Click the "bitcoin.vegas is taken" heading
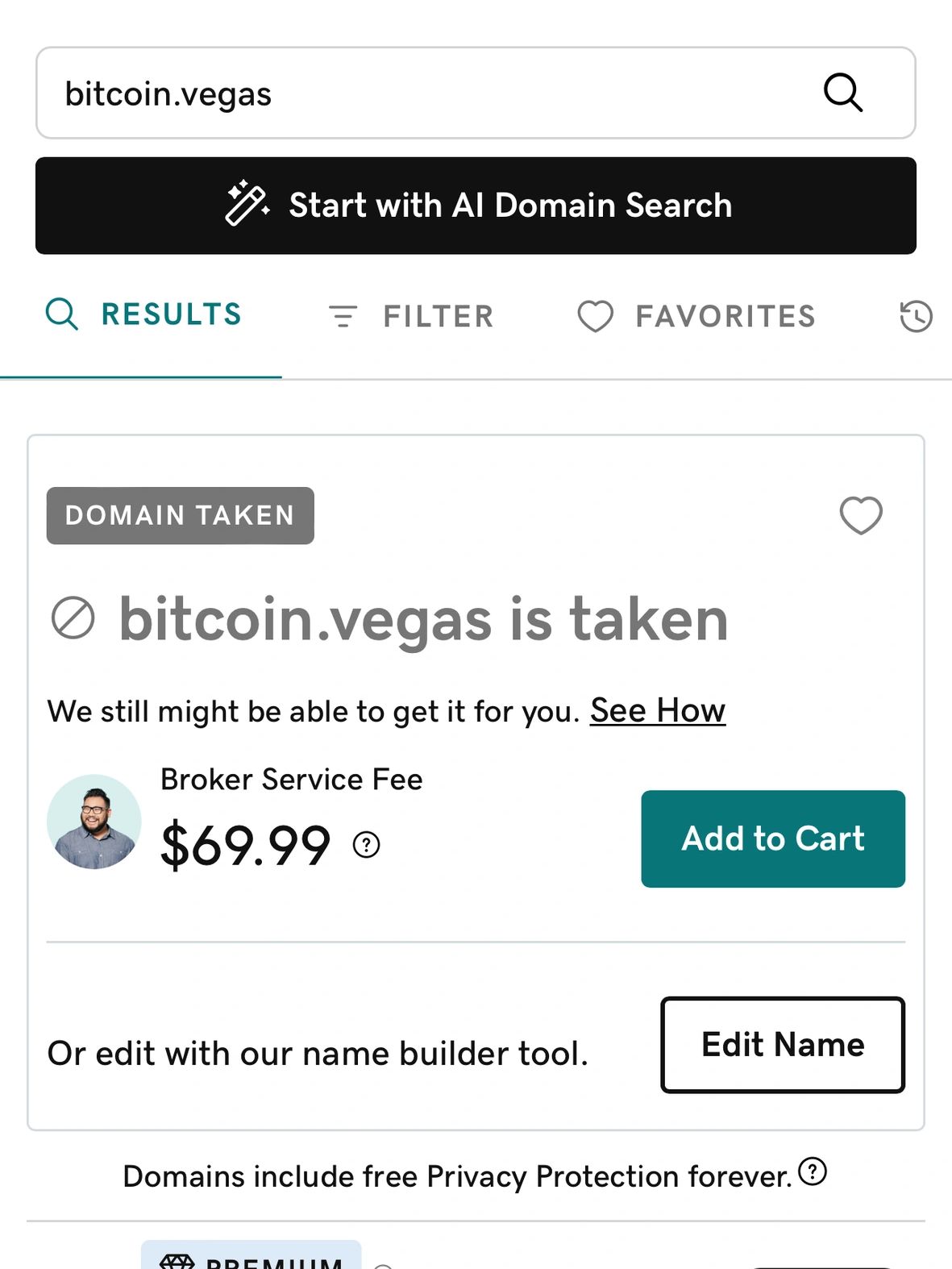The height and width of the screenshot is (1269, 952). tap(423, 619)
